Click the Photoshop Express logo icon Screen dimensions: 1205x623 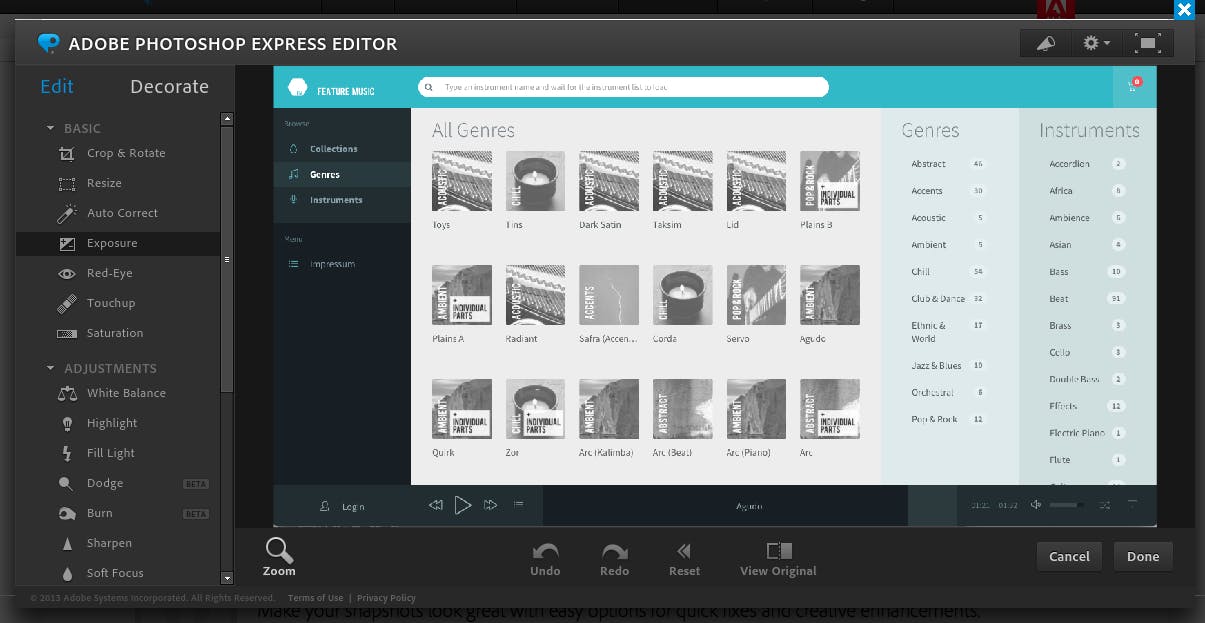pyautogui.click(x=48, y=43)
